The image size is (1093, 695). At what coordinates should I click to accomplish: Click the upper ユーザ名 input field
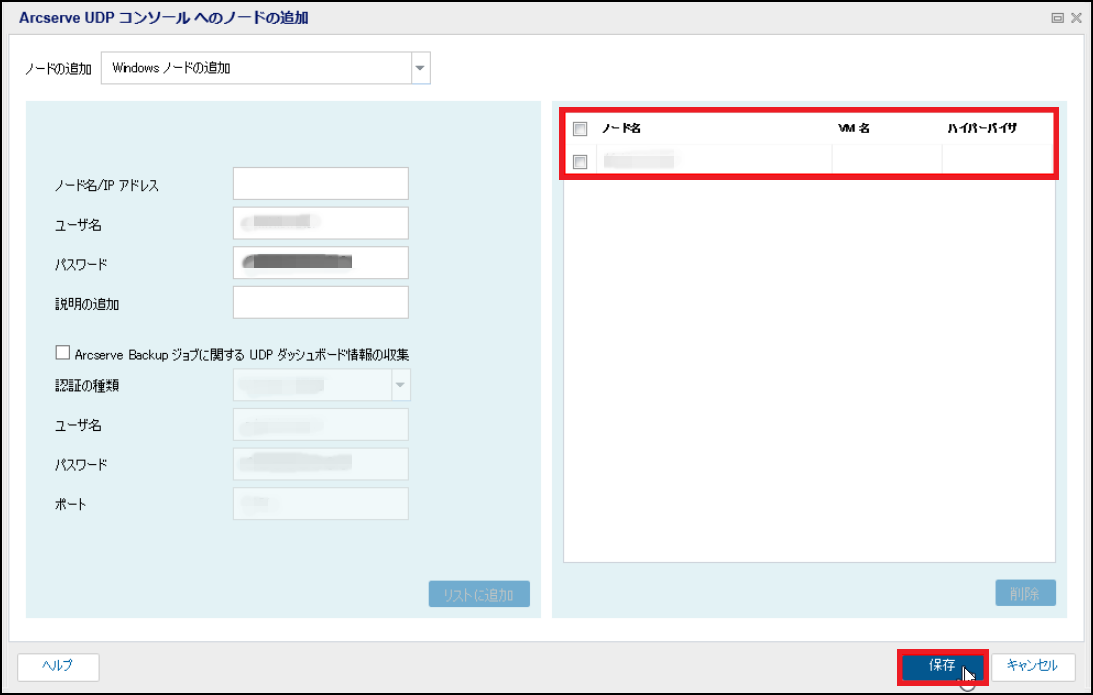tap(321, 223)
